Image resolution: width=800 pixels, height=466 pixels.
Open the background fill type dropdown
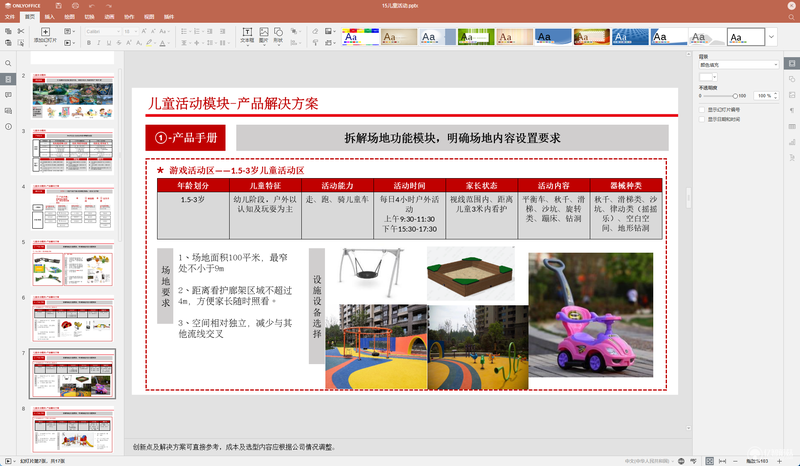click(739, 65)
